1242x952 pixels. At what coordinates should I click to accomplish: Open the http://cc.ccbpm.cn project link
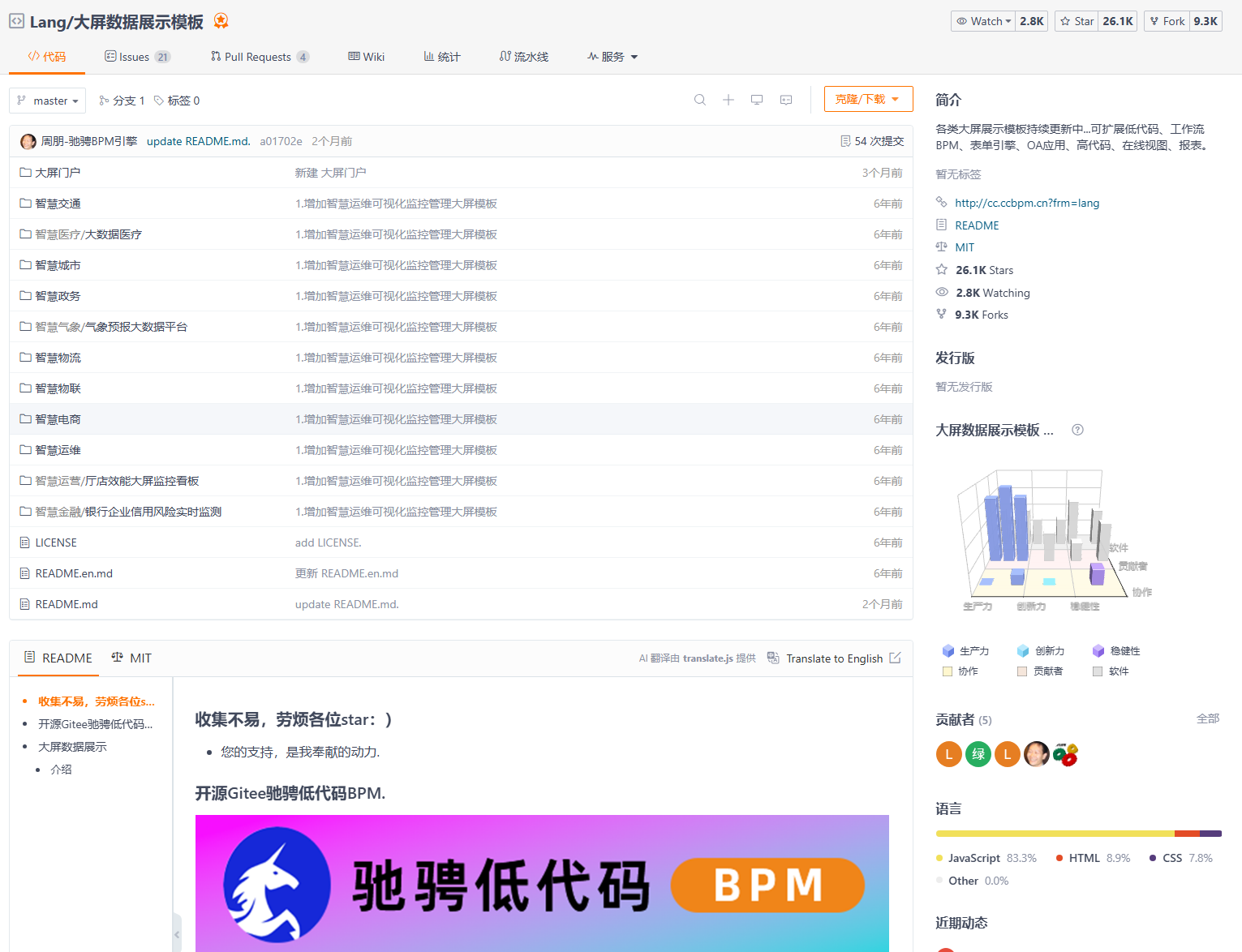(x=1026, y=202)
